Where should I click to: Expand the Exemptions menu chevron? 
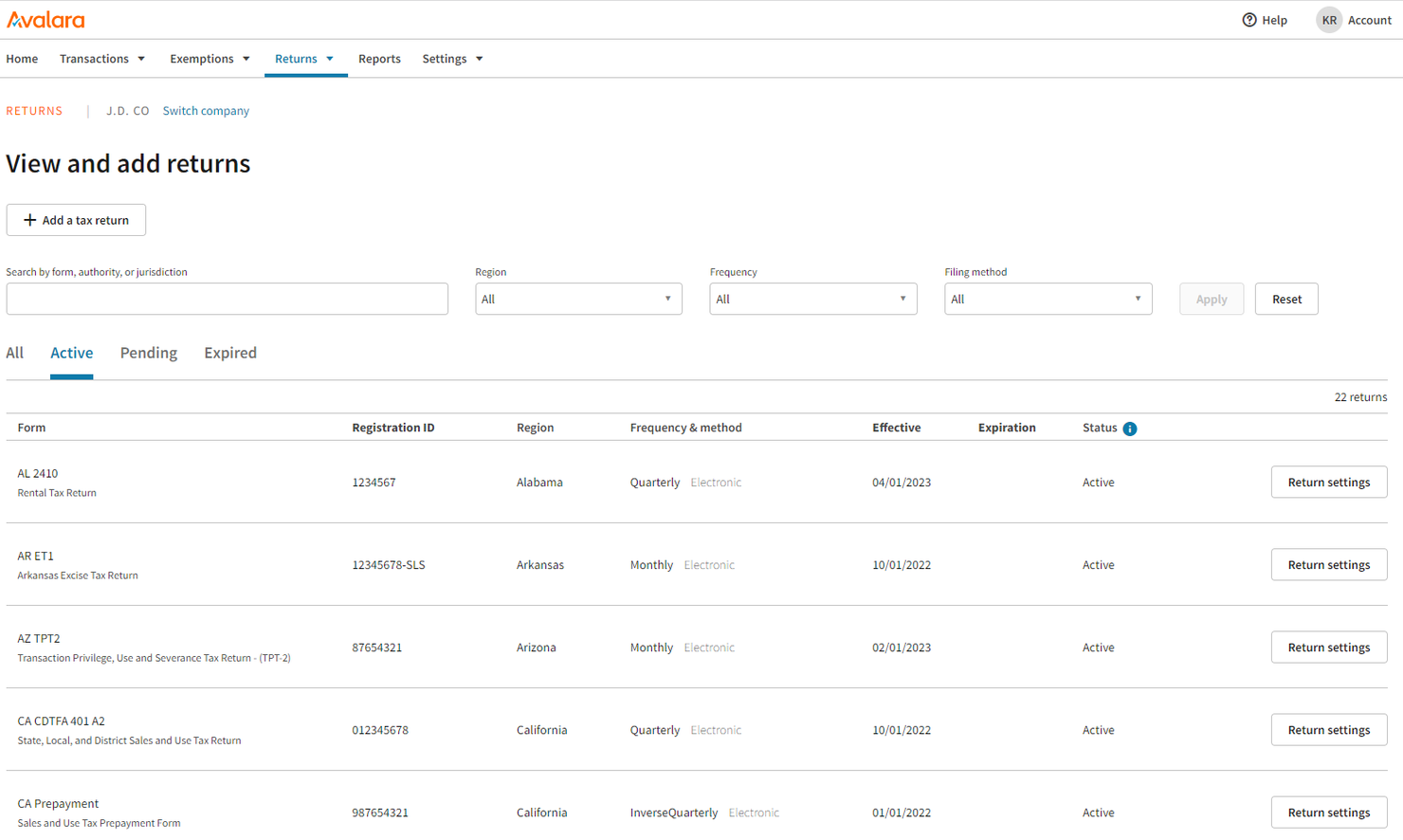click(x=246, y=58)
